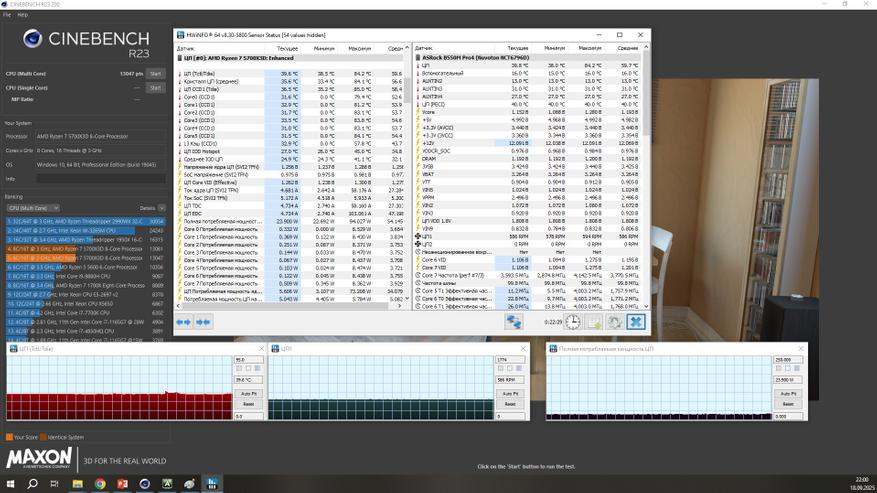Open HWiNFO sensor settings gear icon
Image resolution: width=877 pixels, height=493 pixels.
(x=614, y=322)
